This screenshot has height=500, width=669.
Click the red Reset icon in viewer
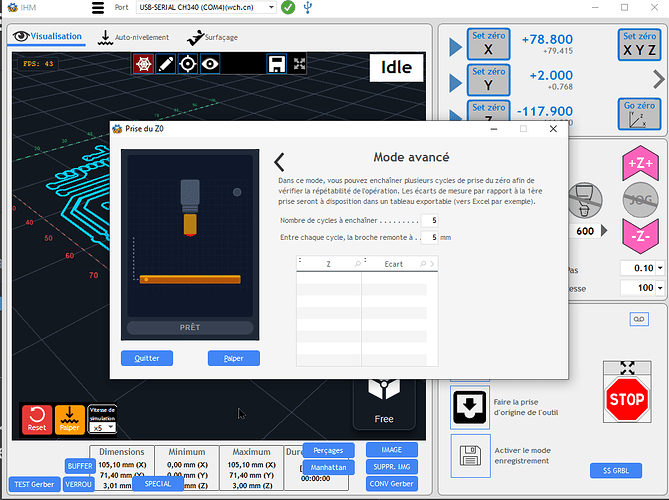coord(37,419)
